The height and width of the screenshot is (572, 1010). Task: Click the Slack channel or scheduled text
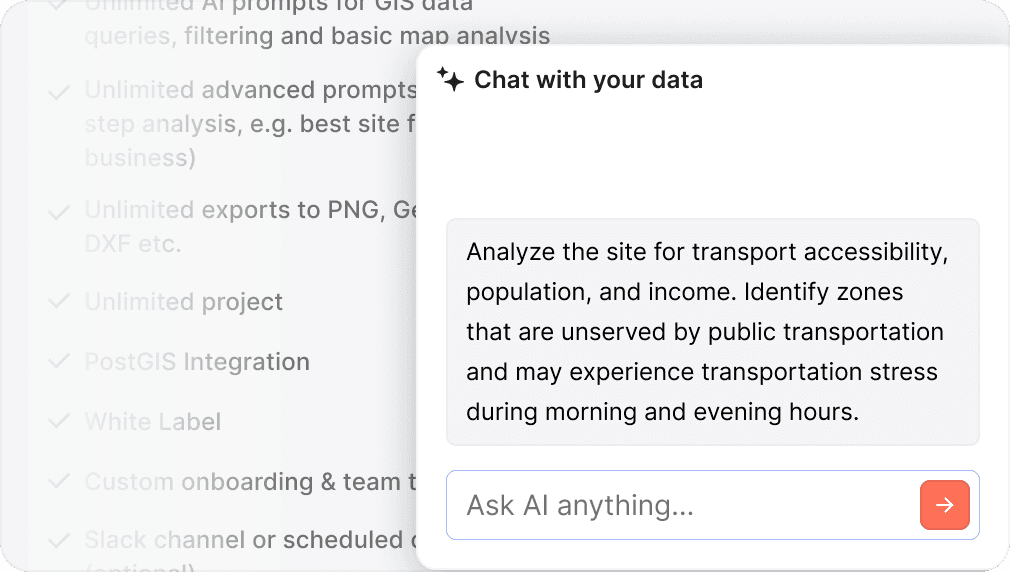click(x=250, y=540)
